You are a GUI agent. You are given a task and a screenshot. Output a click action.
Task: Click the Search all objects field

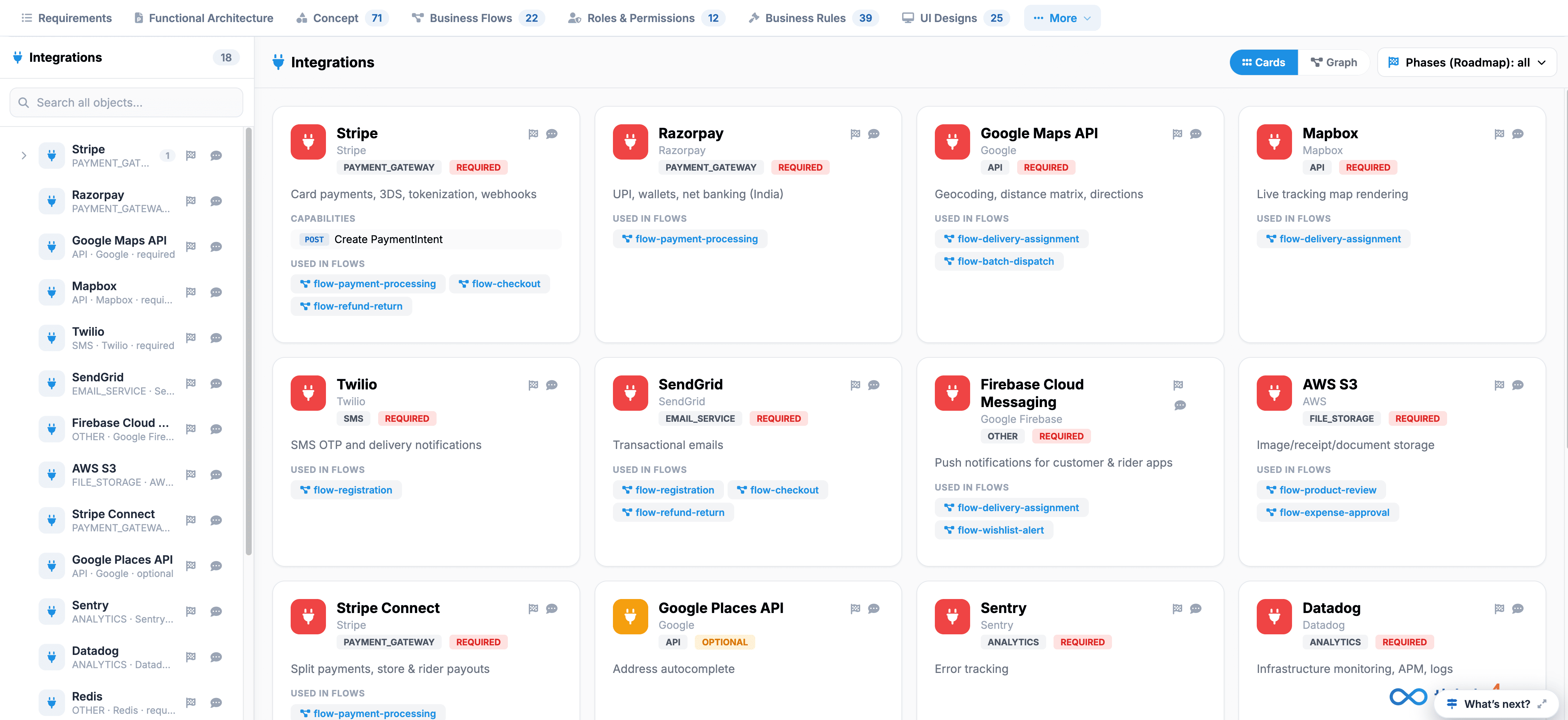pos(127,102)
